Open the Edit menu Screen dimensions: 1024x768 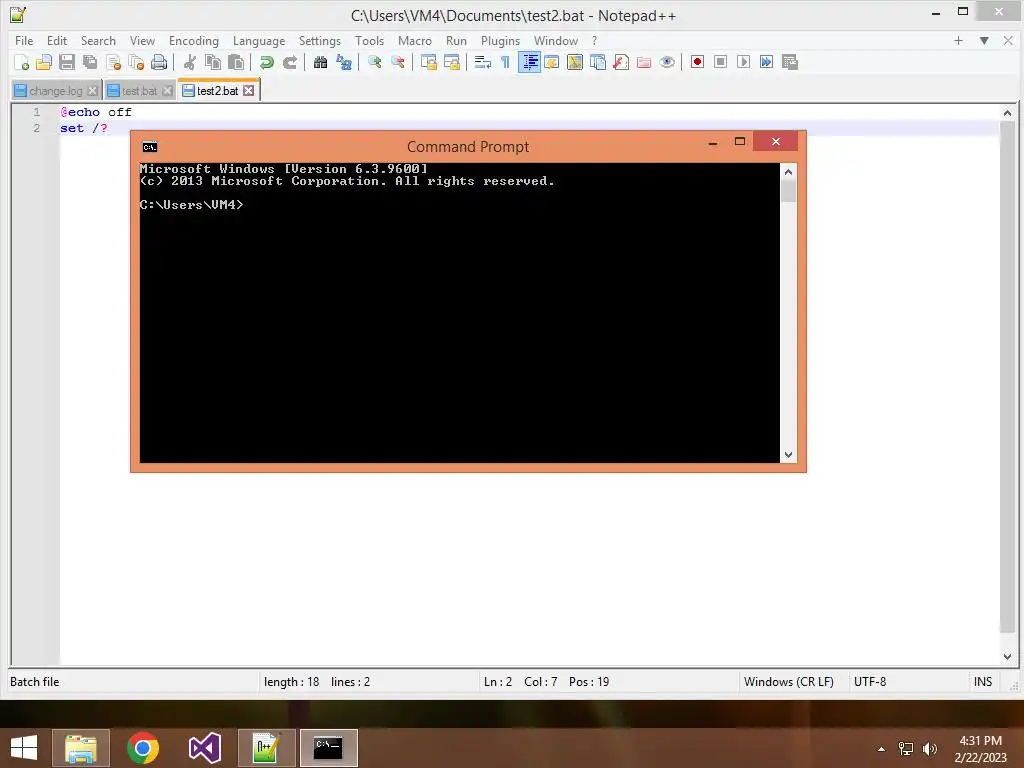(x=57, y=40)
